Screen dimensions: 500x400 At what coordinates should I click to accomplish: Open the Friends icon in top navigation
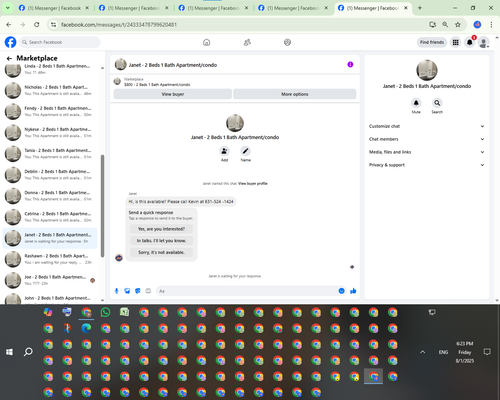click(x=247, y=42)
